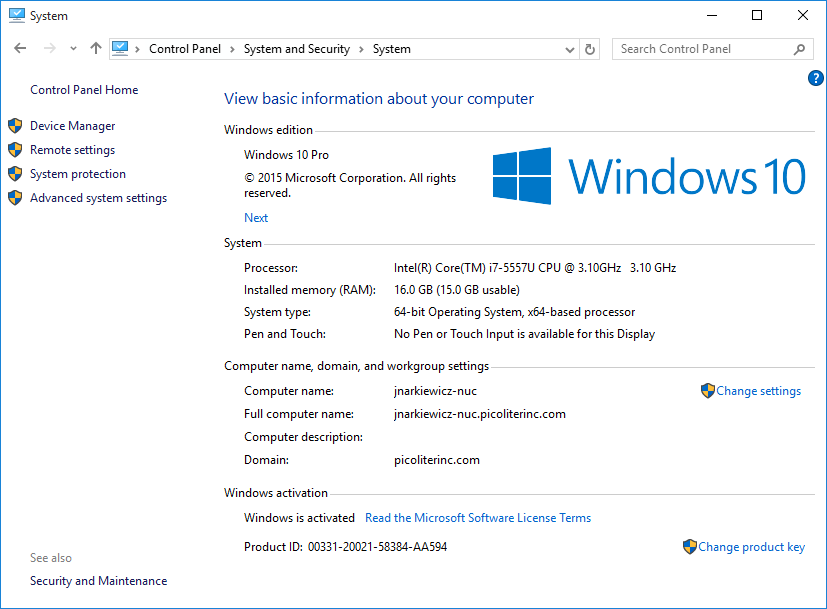Navigate to Control Panel breadcrumb

pyautogui.click(x=185, y=48)
